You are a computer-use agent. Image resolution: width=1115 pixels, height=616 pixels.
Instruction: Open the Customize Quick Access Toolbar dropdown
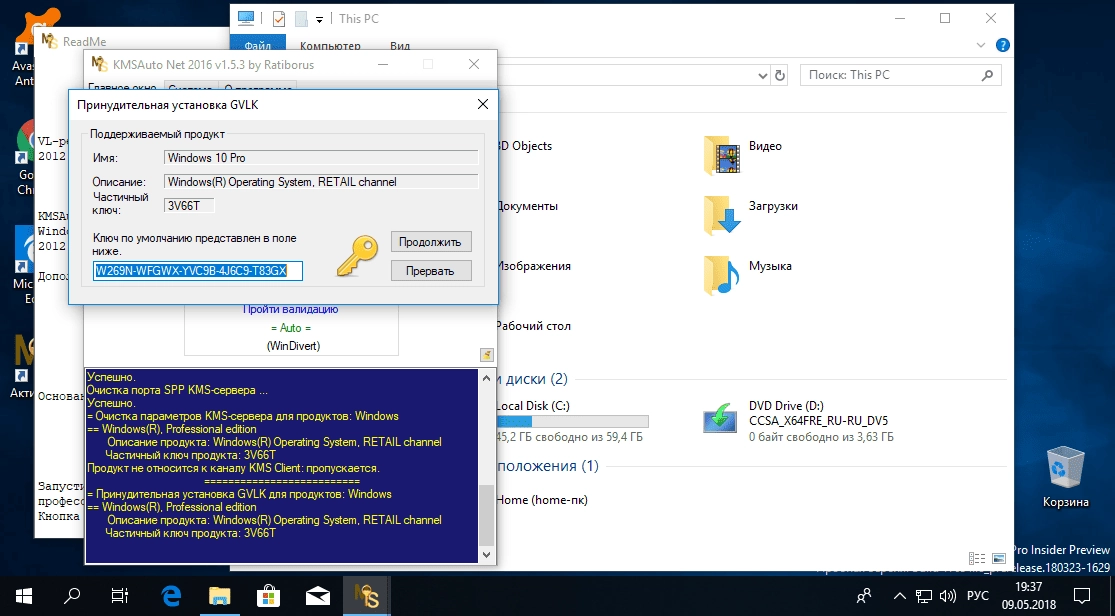pyautogui.click(x=319, y=20)
